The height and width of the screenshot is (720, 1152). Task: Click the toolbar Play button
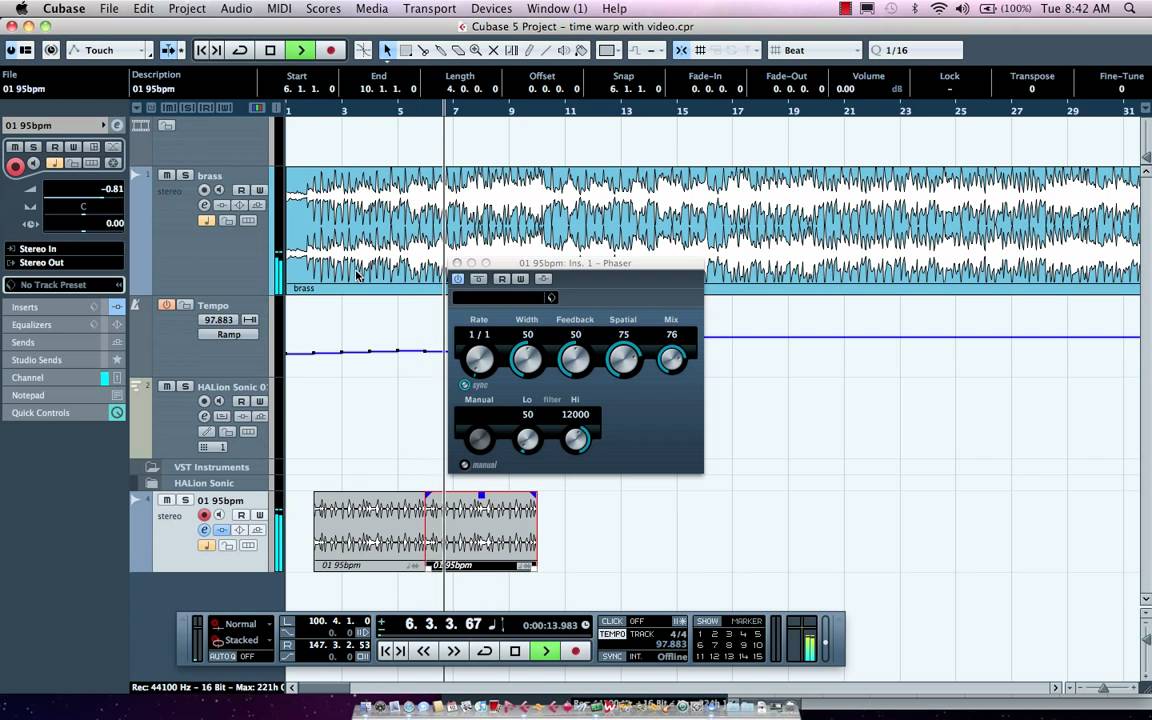click(300, 50)
